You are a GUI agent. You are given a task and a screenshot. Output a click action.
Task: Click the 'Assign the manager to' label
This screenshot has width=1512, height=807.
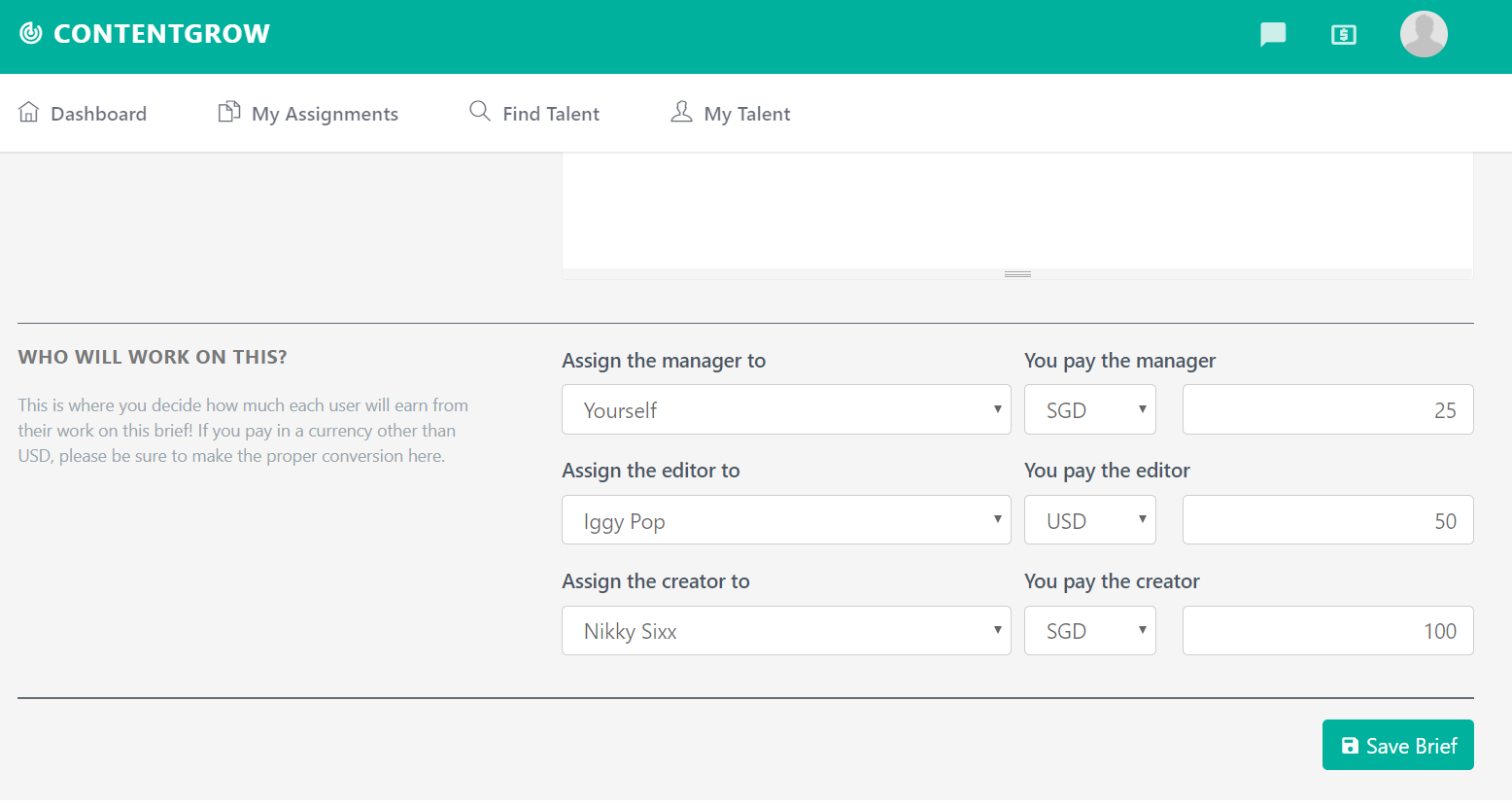click(664, 361)
